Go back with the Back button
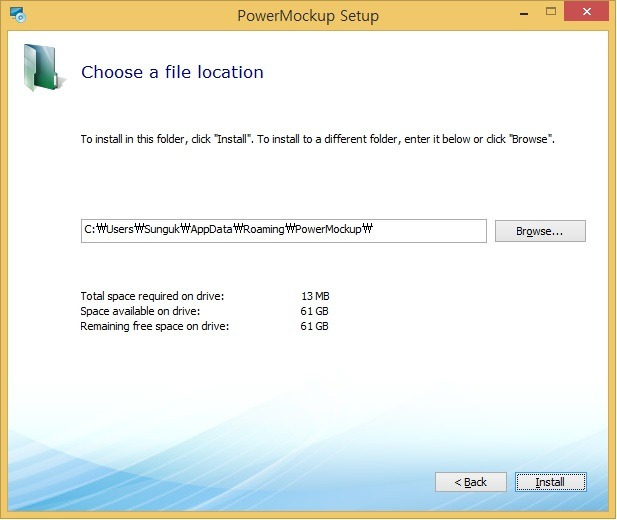 471,482
